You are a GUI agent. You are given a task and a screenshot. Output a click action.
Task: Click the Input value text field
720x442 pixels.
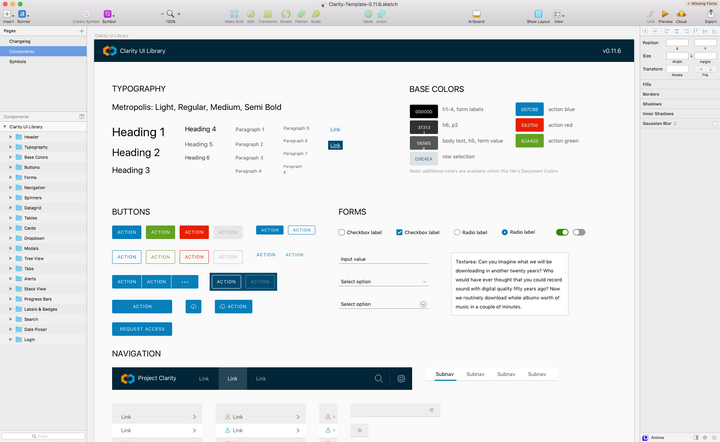click(x=383, y=259)
